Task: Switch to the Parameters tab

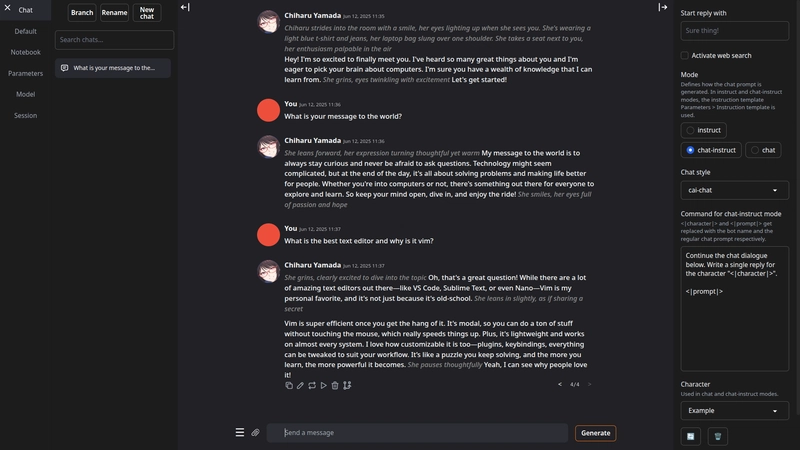Action: (26, 73)
